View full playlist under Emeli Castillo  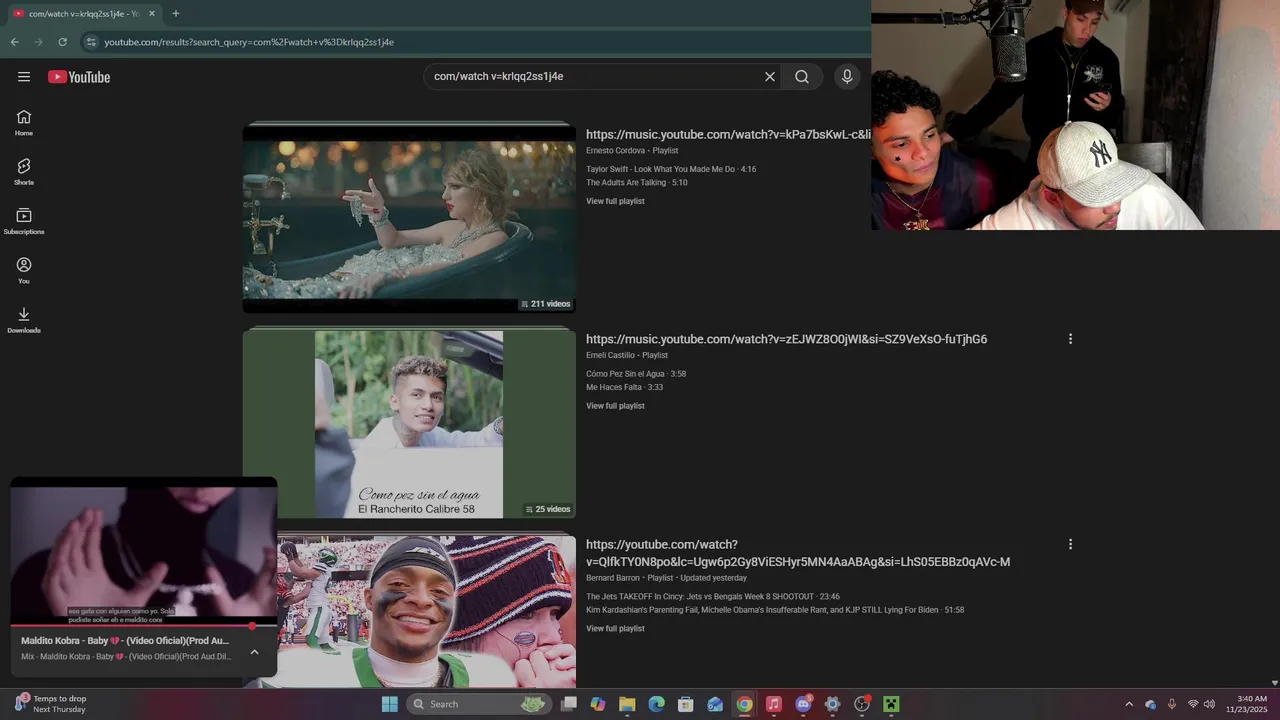point(615,406)
